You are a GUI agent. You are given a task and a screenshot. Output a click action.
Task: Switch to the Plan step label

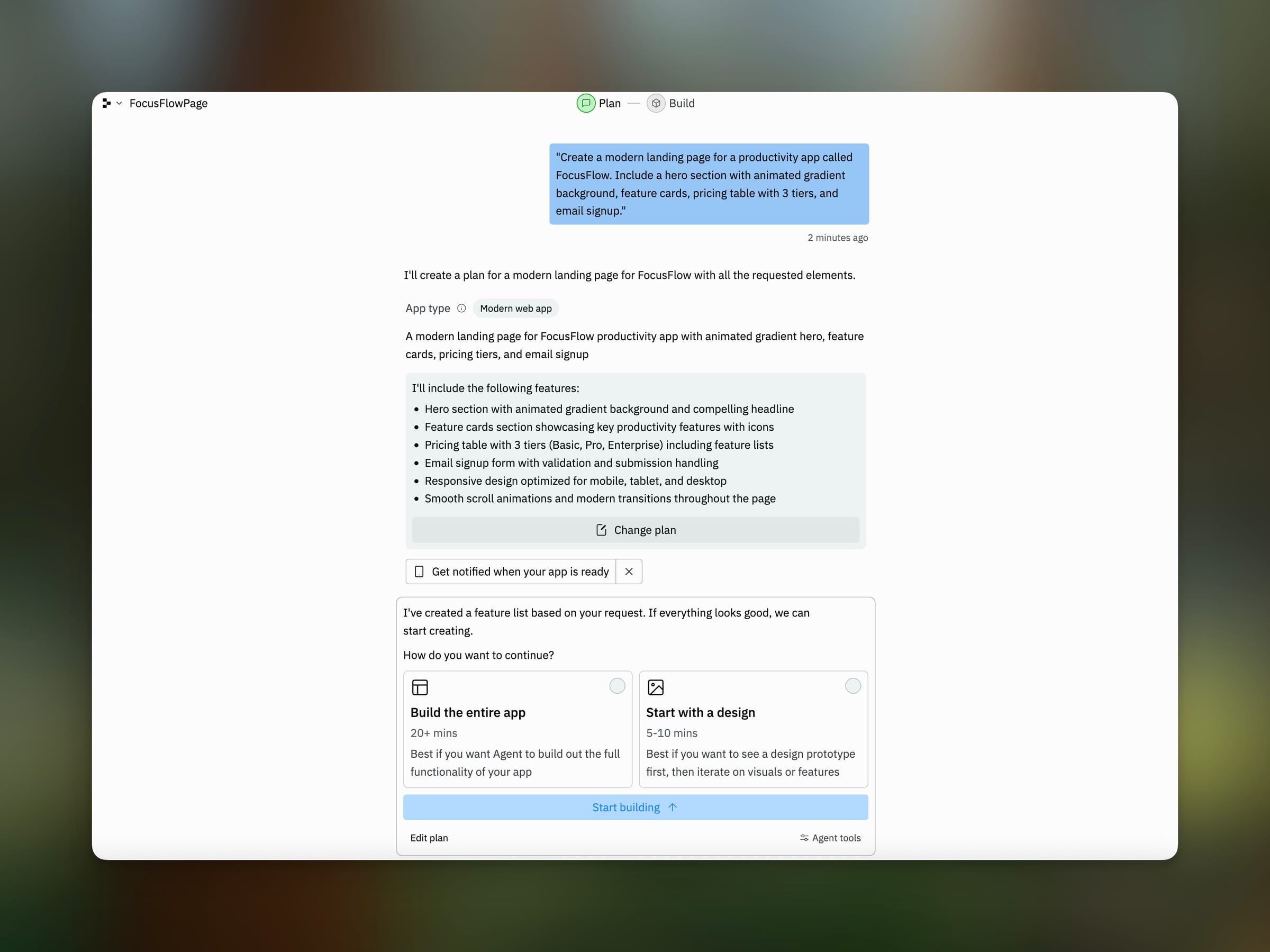pyautogui.click(x=609, y=103)
